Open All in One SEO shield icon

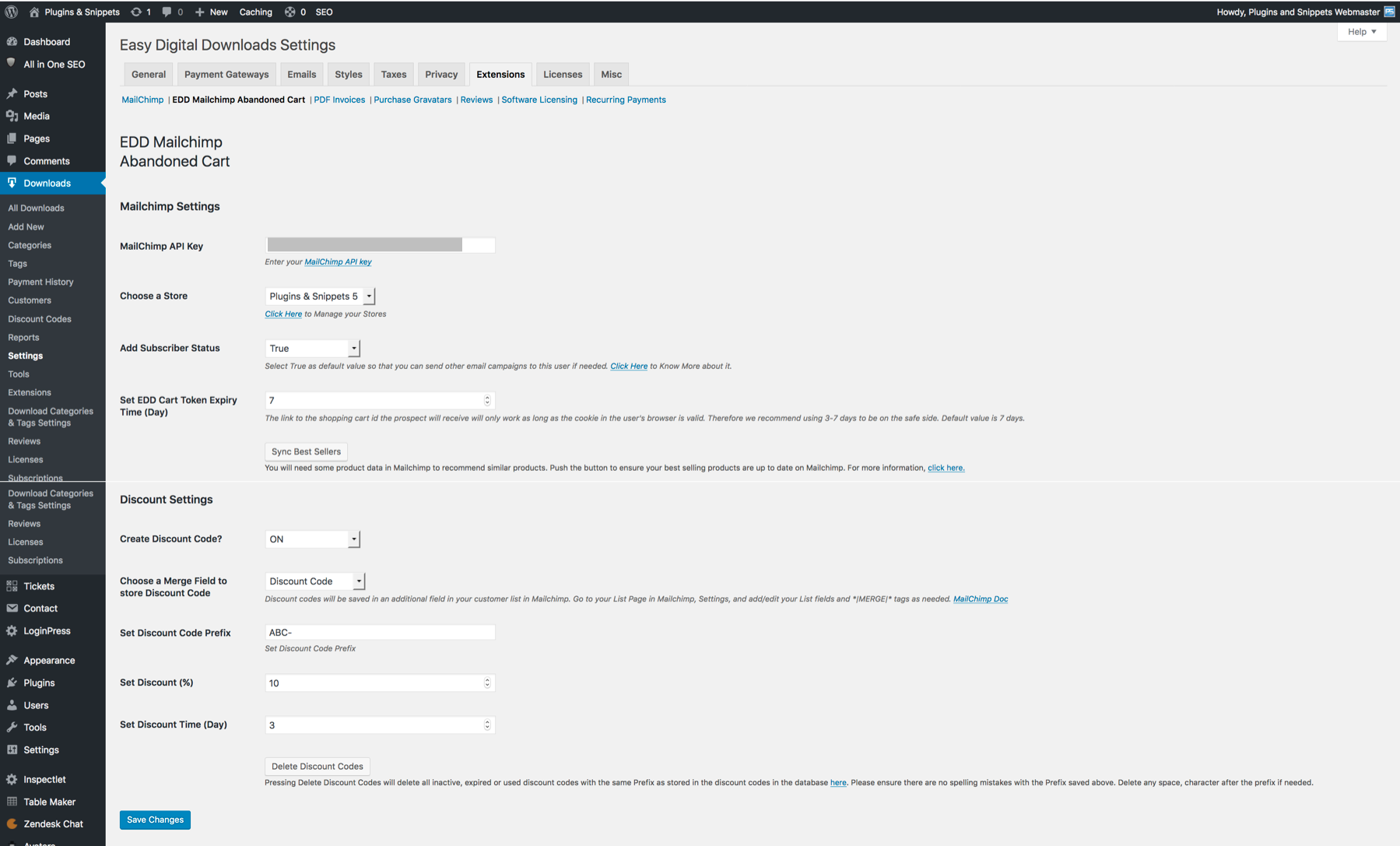(12, 63)
